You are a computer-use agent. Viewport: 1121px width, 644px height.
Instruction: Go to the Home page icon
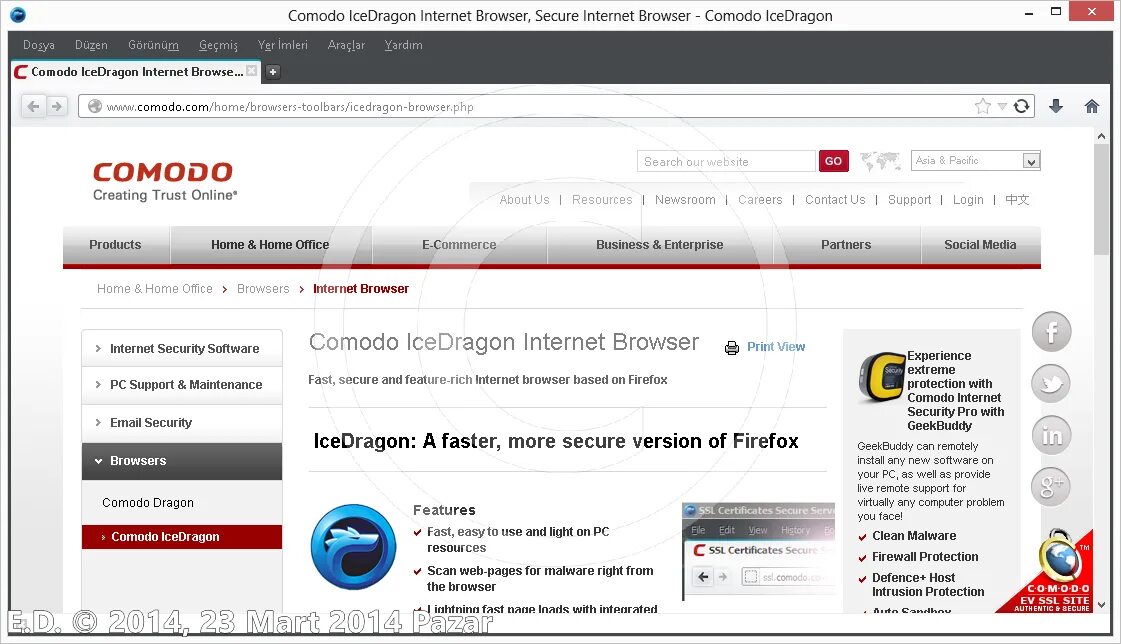coord(1092,106)
